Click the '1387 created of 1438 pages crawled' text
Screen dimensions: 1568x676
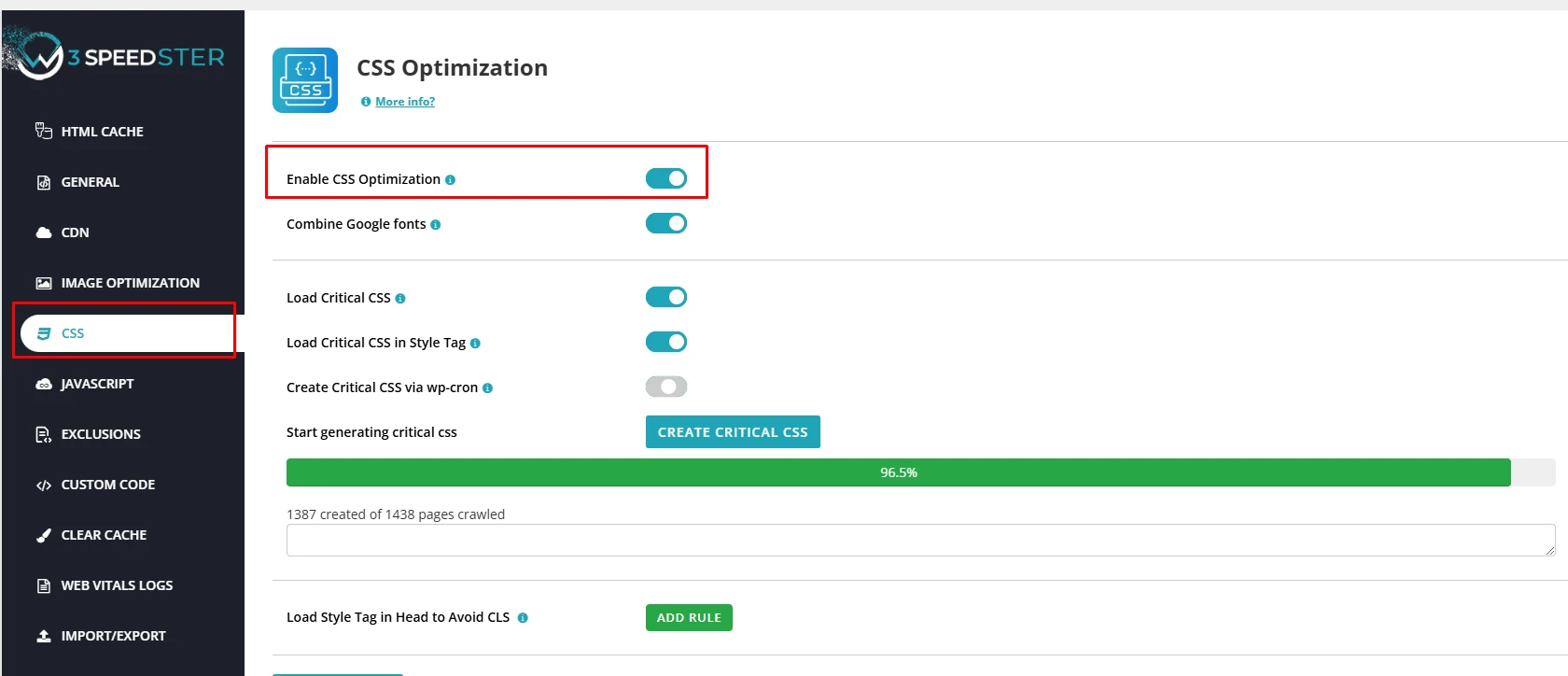tap(396, 514)
